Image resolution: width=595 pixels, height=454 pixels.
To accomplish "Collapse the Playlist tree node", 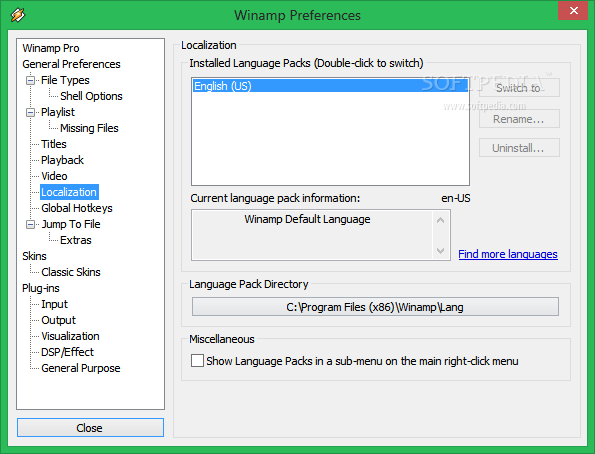I will [30, 112].
